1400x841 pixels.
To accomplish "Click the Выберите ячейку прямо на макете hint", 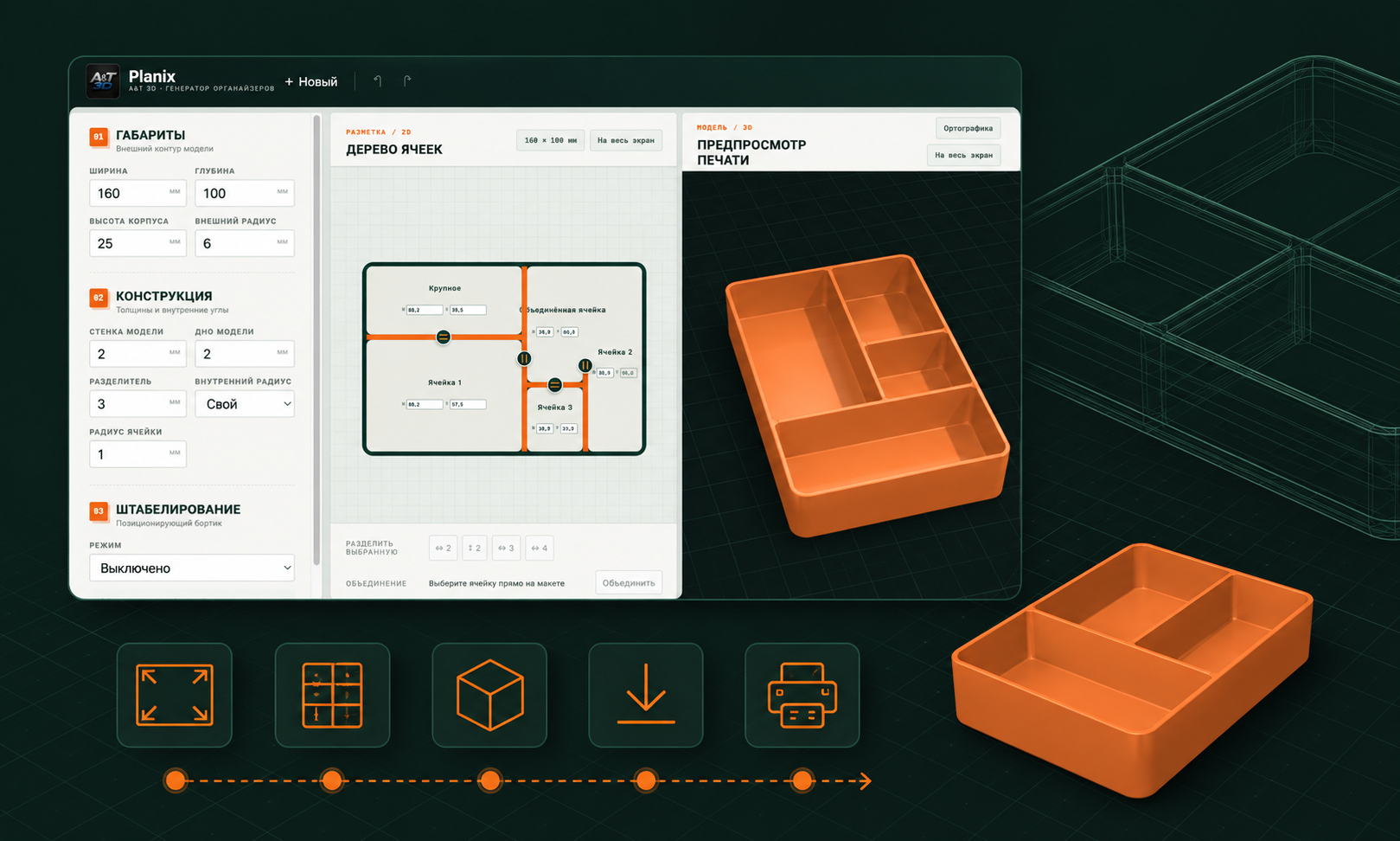I will (496, 583).
